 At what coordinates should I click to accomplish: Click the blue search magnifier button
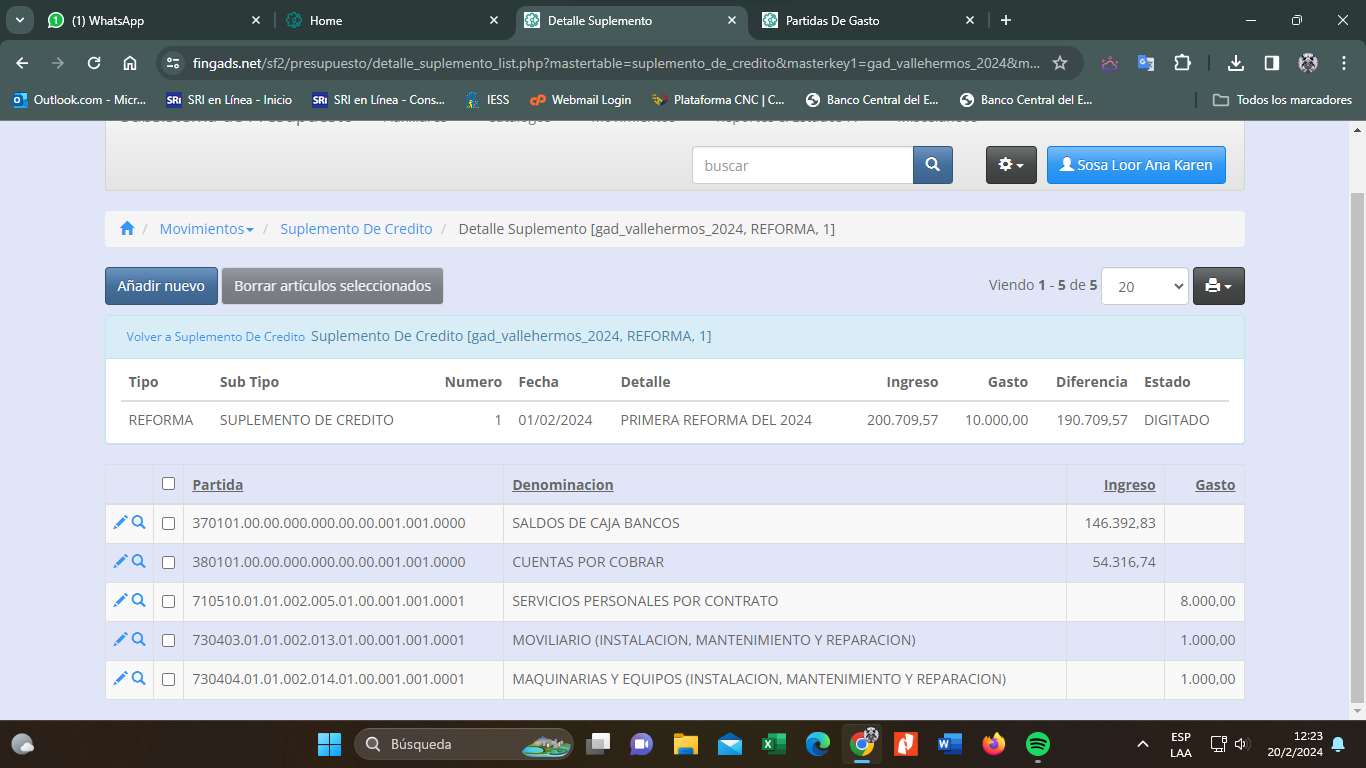pos(932,165)
